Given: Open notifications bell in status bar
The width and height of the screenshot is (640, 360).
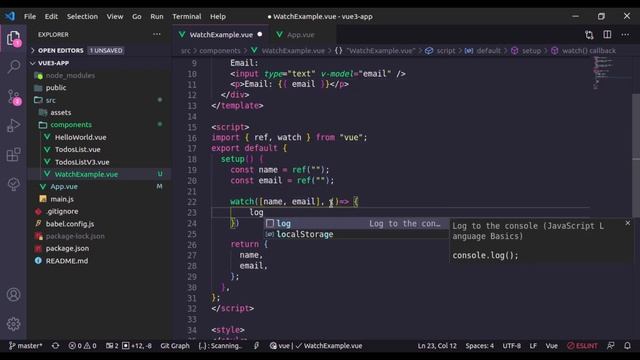Looking at the screenshot, I should [x=627, y=346].
